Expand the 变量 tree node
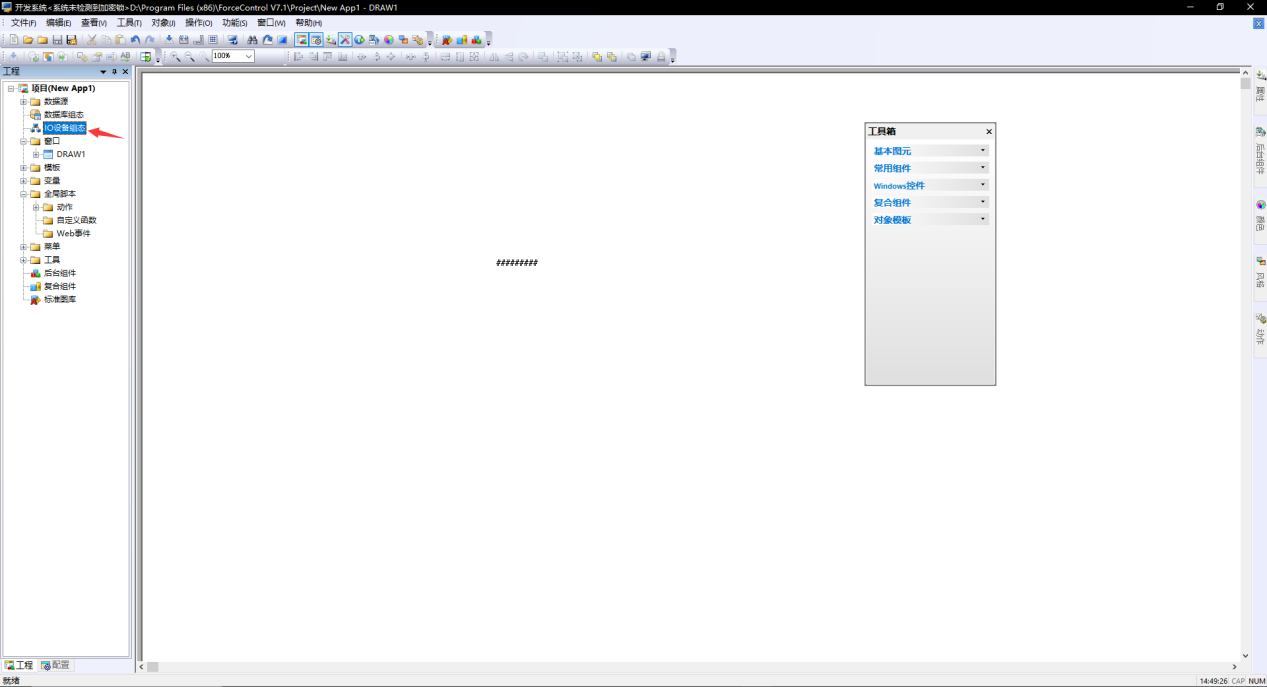This screenshot has height=687, width=1267. 23,181
